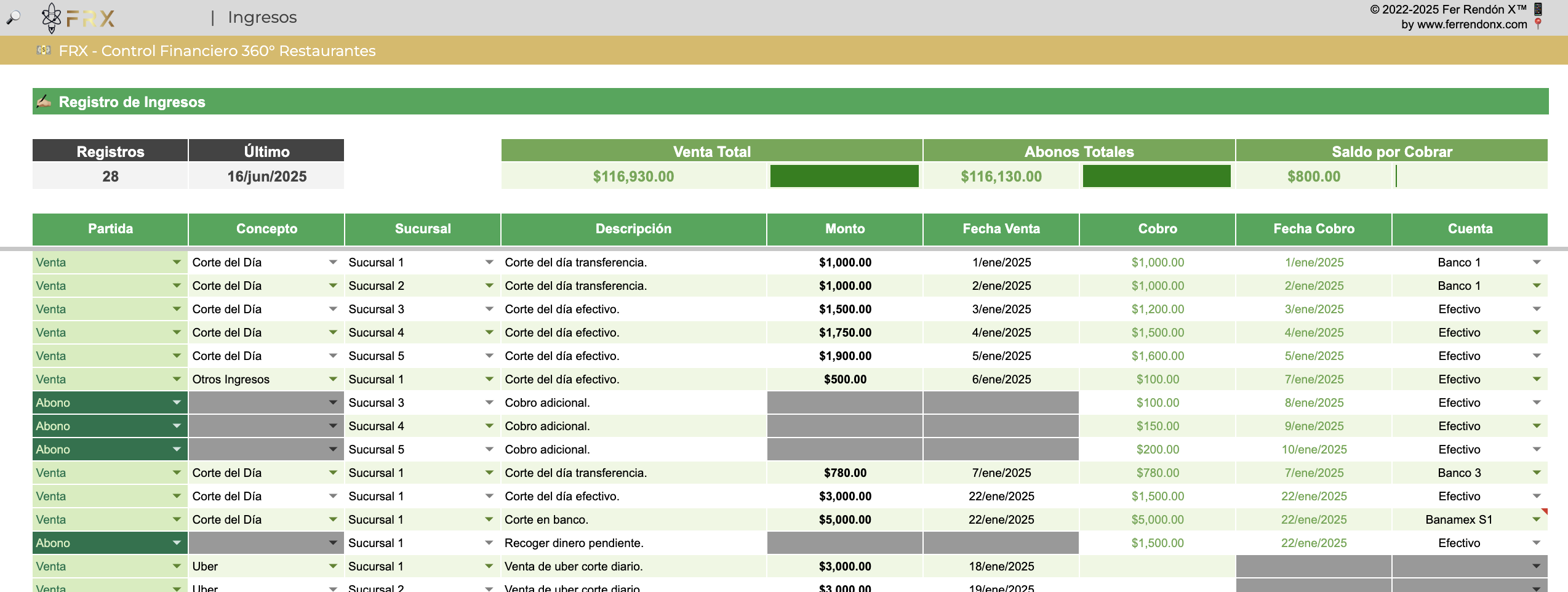Click empty Cobro cell in 18/ene/2025 Uber row
This screenshot has width=1568, height=592.
click(x=1158, y=566)
